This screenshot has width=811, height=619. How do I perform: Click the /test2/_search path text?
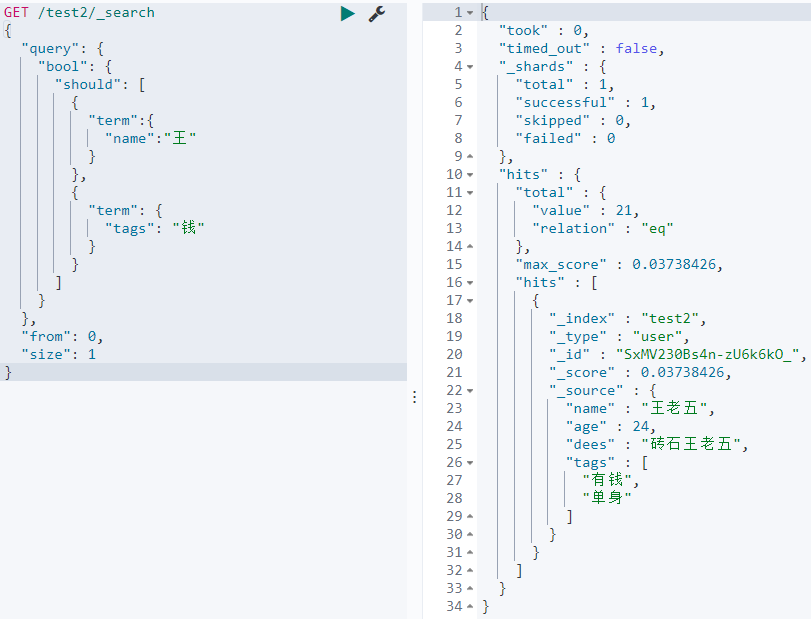[96, 12]
